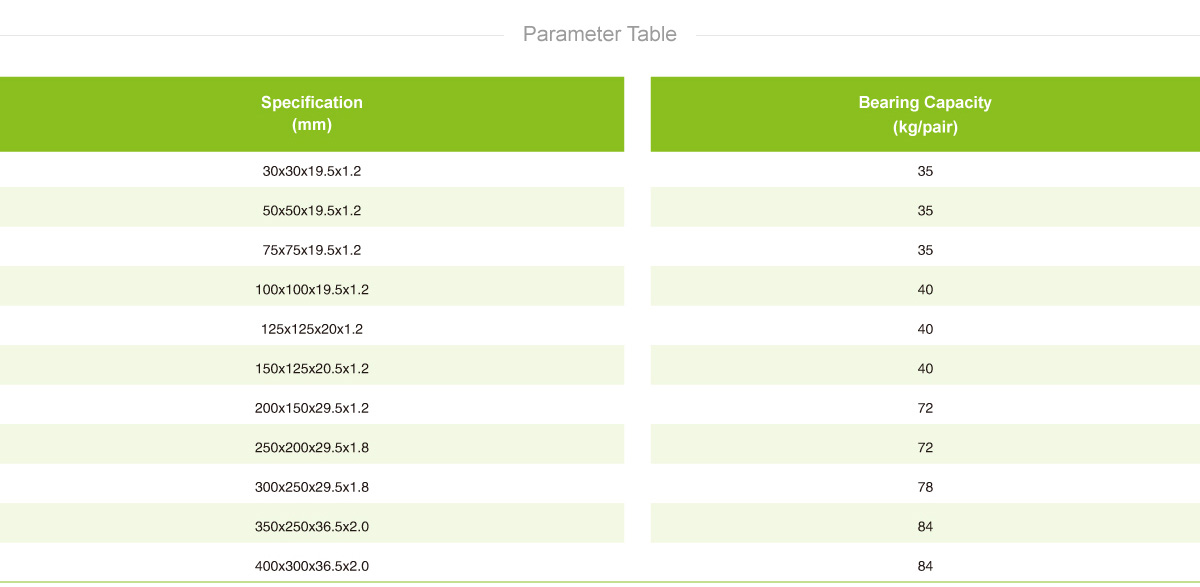Select the 30x30x19.5x1.2 specification cell
Screen dimensions: 1200x587
tap(312, 171)
